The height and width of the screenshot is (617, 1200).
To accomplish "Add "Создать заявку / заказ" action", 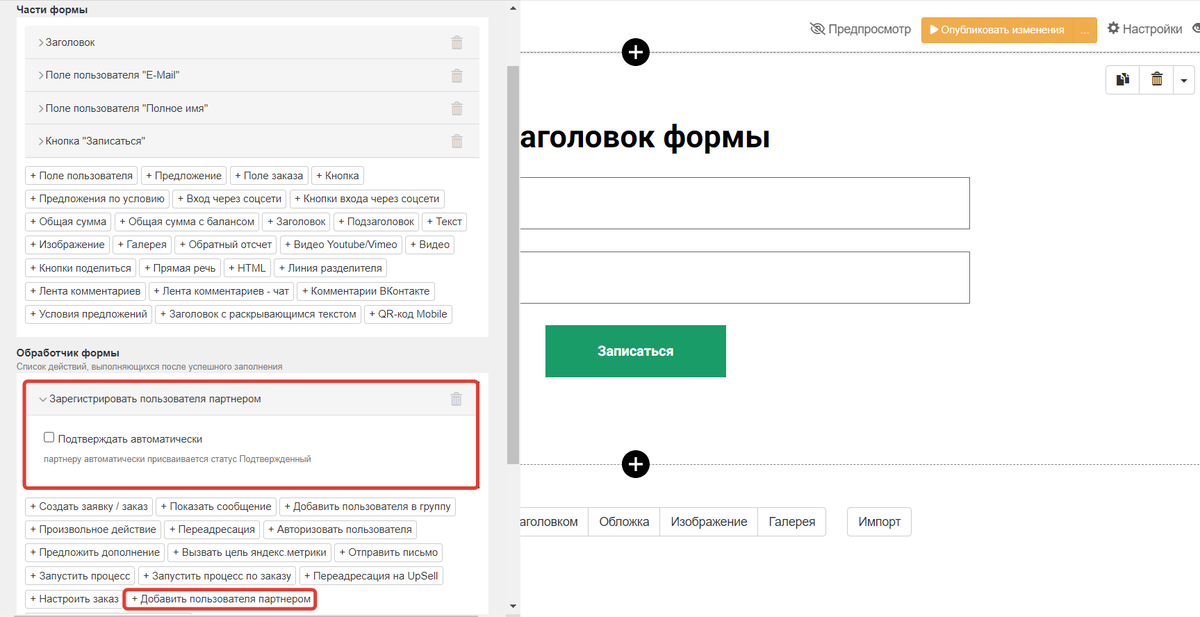I will tap(88, 506).
